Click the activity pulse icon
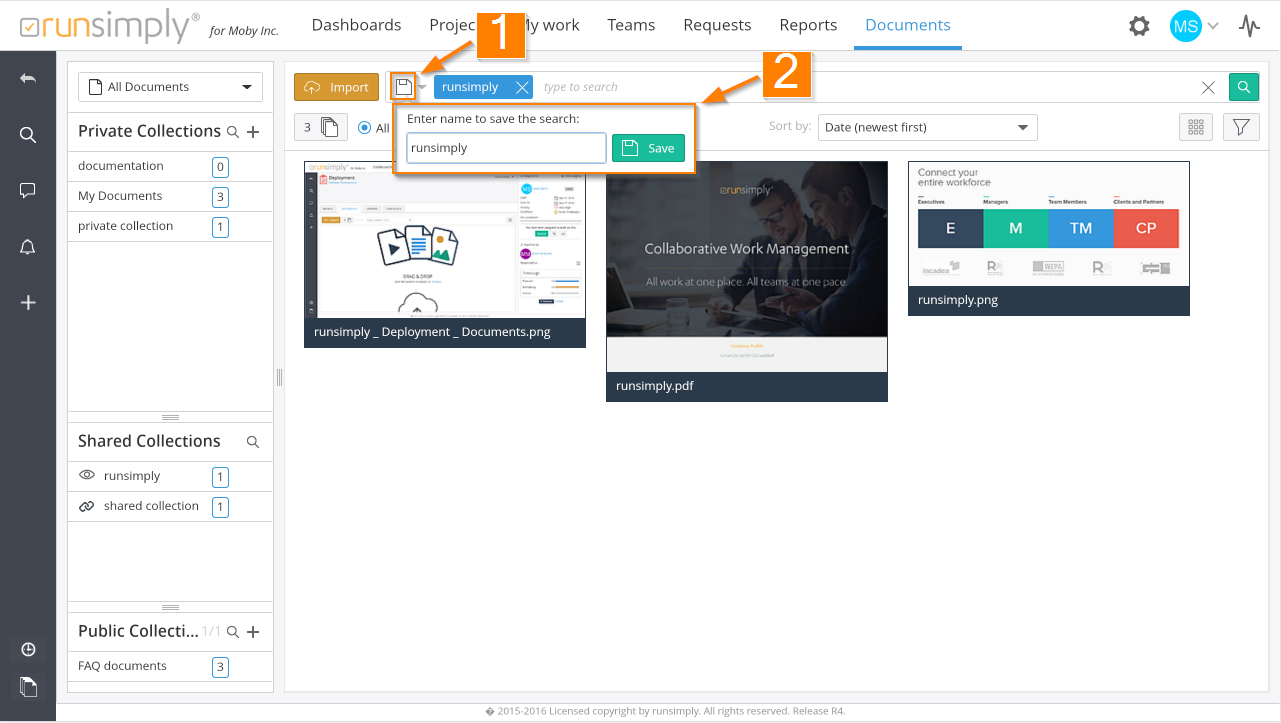Viewport: 1281px width, 723px height. [1249, 26]
